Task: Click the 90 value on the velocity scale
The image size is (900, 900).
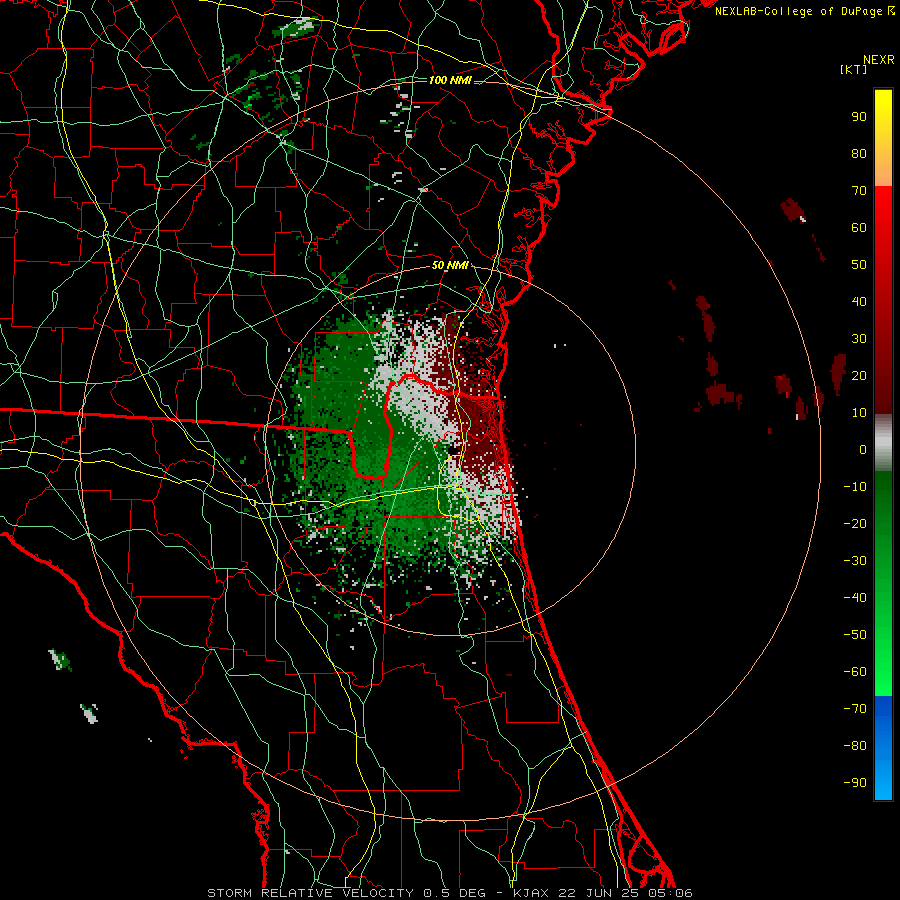Action: tap(859, 117)
